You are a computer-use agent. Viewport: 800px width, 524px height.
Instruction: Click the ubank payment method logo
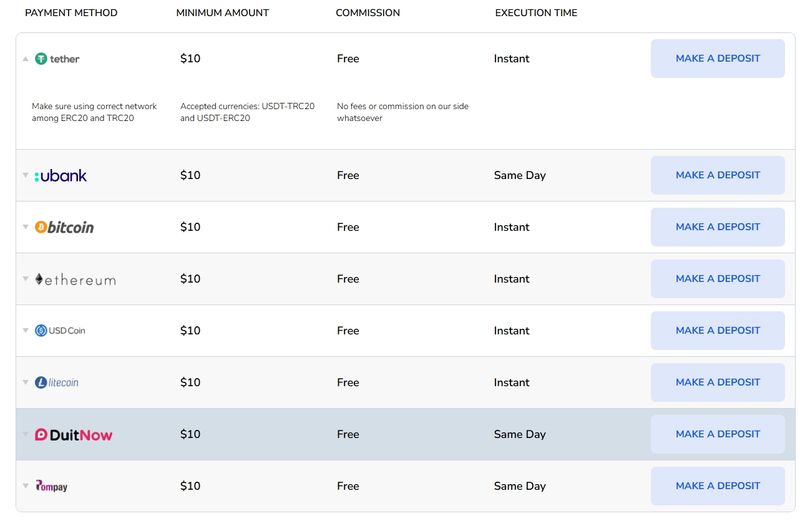[60, 176]
